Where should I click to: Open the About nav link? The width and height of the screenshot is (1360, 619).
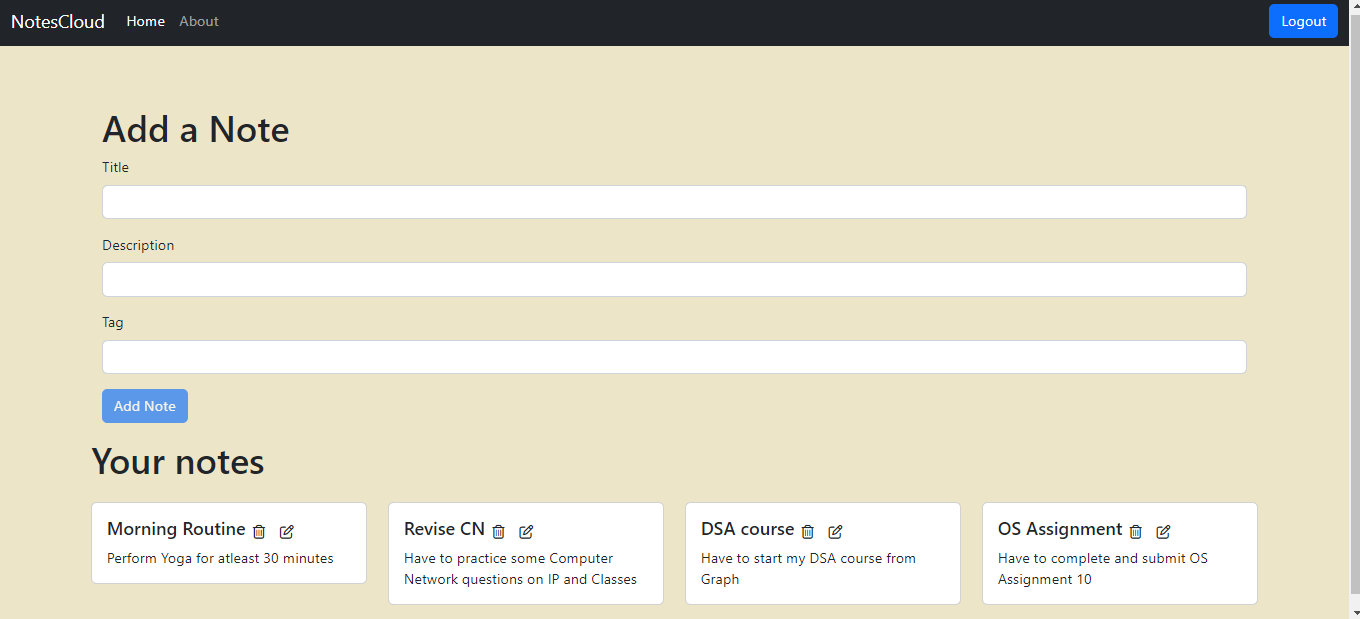tap(199, 21)
